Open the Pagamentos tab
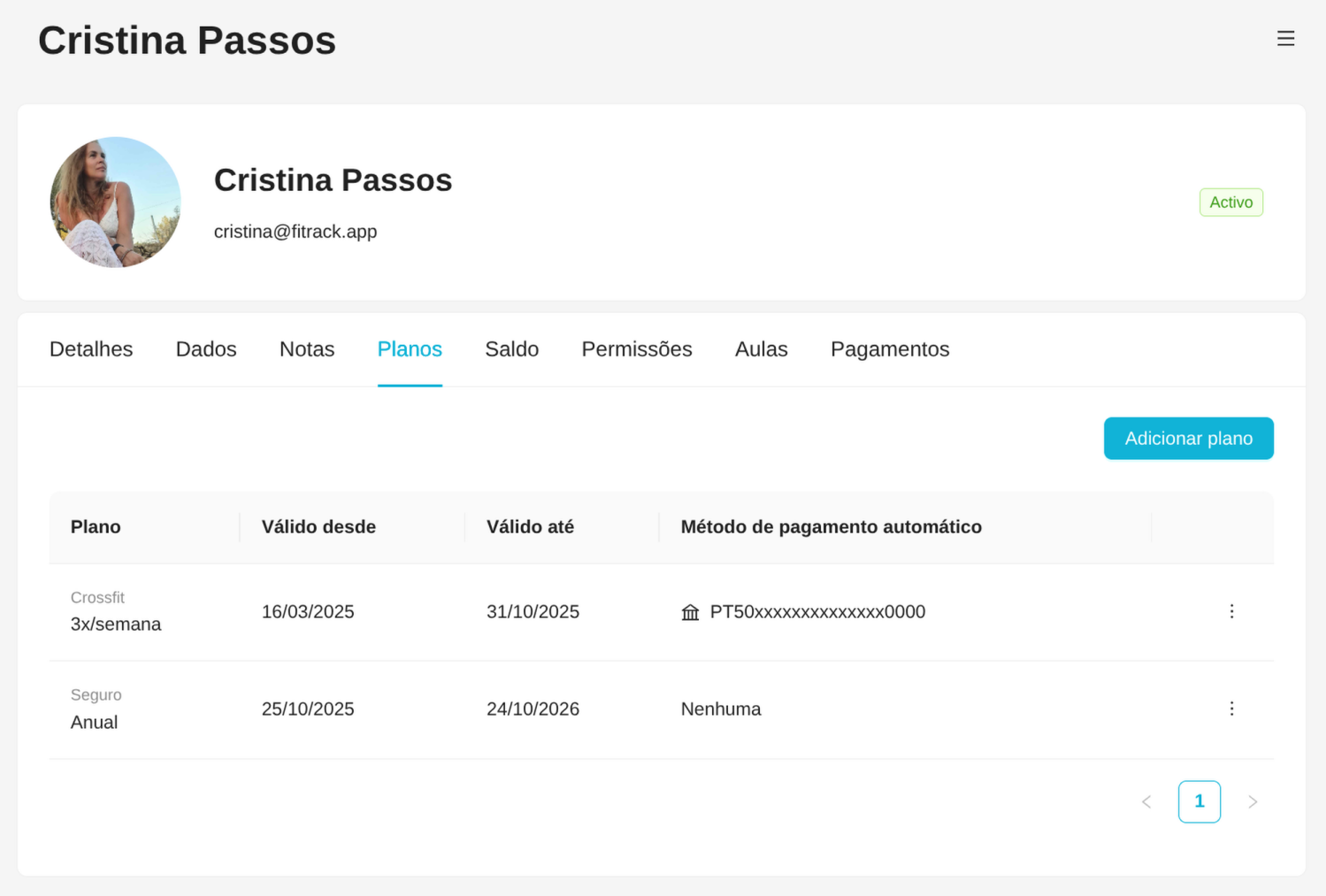The height and width of the screenshot is (896, 1326). [x=890, y=349]
